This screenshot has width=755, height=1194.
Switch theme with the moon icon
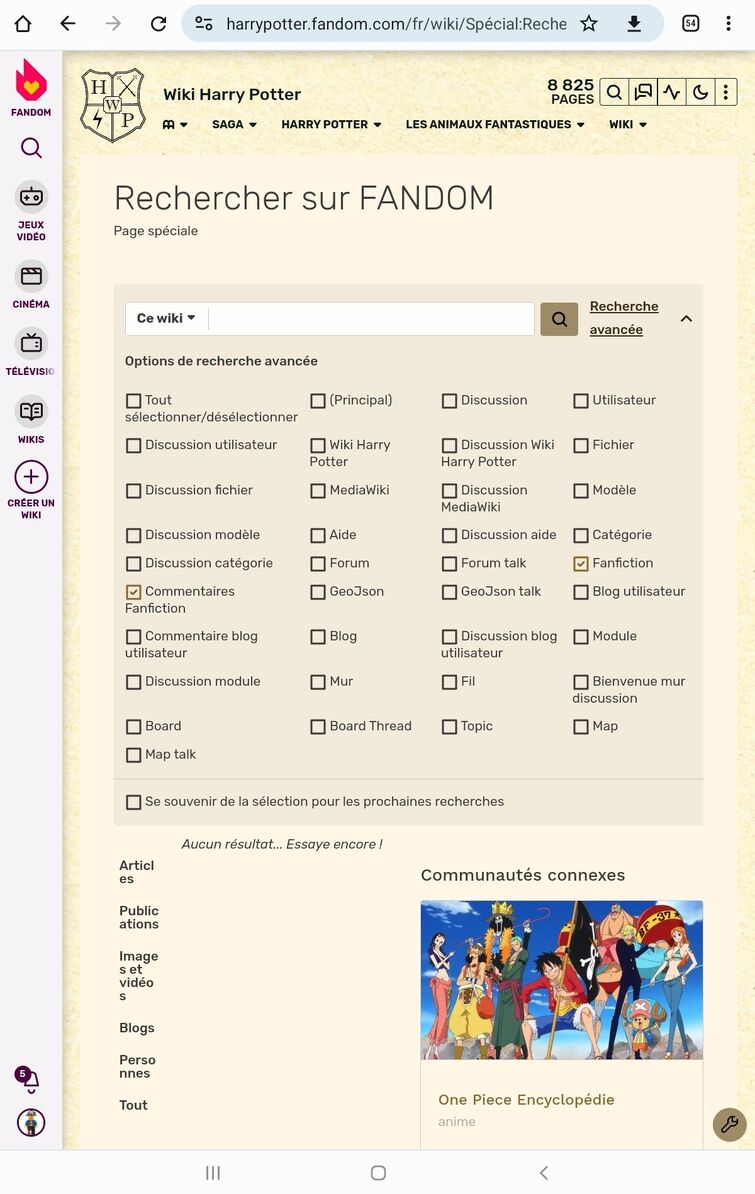coord(700,93)
